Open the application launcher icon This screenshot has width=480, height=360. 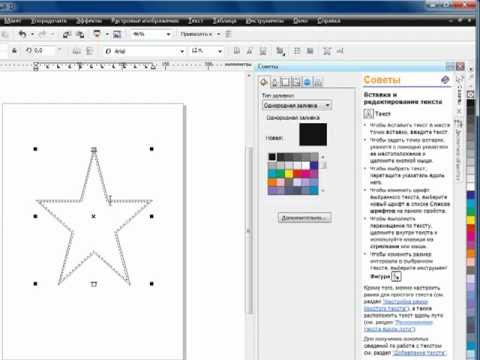point(97,34)
